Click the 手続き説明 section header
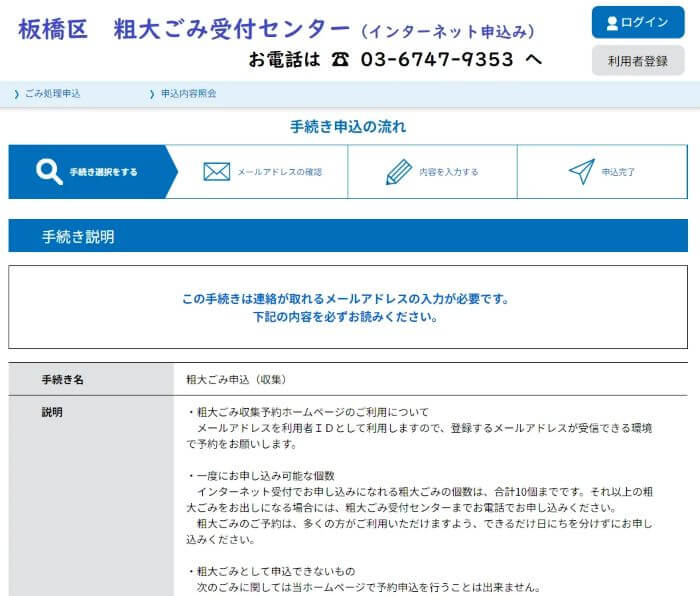This screenshot has width=700, height=596. (x=348, y=236)
